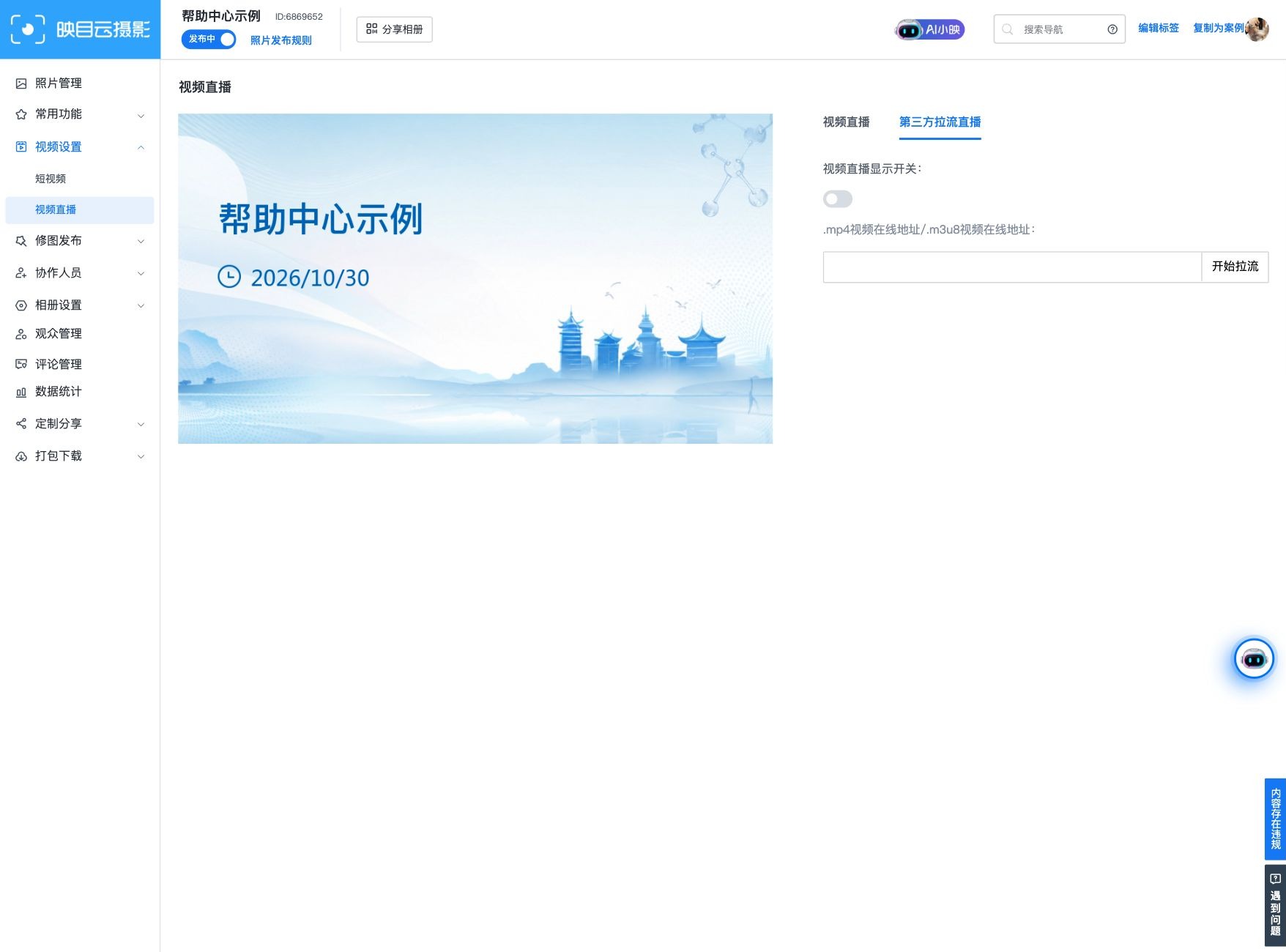Viewport: 1286px width, 952px height.
Task: Open 短视频 in the sidebar
Action: tap(51, 179)
